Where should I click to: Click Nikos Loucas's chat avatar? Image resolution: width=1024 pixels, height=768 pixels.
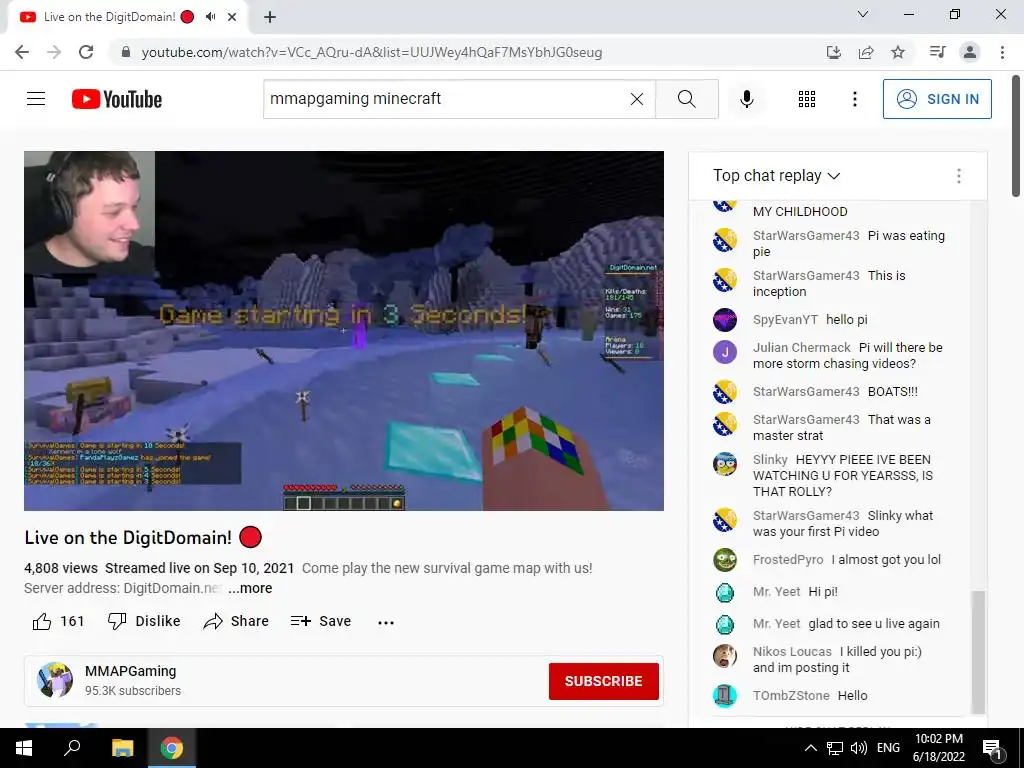tap(725, 656)
